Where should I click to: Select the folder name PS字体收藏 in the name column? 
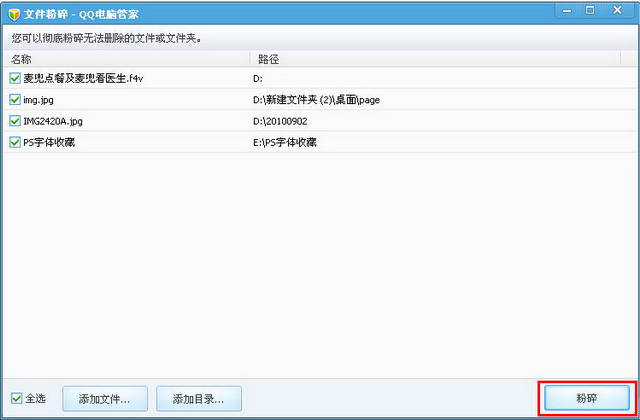49,142
